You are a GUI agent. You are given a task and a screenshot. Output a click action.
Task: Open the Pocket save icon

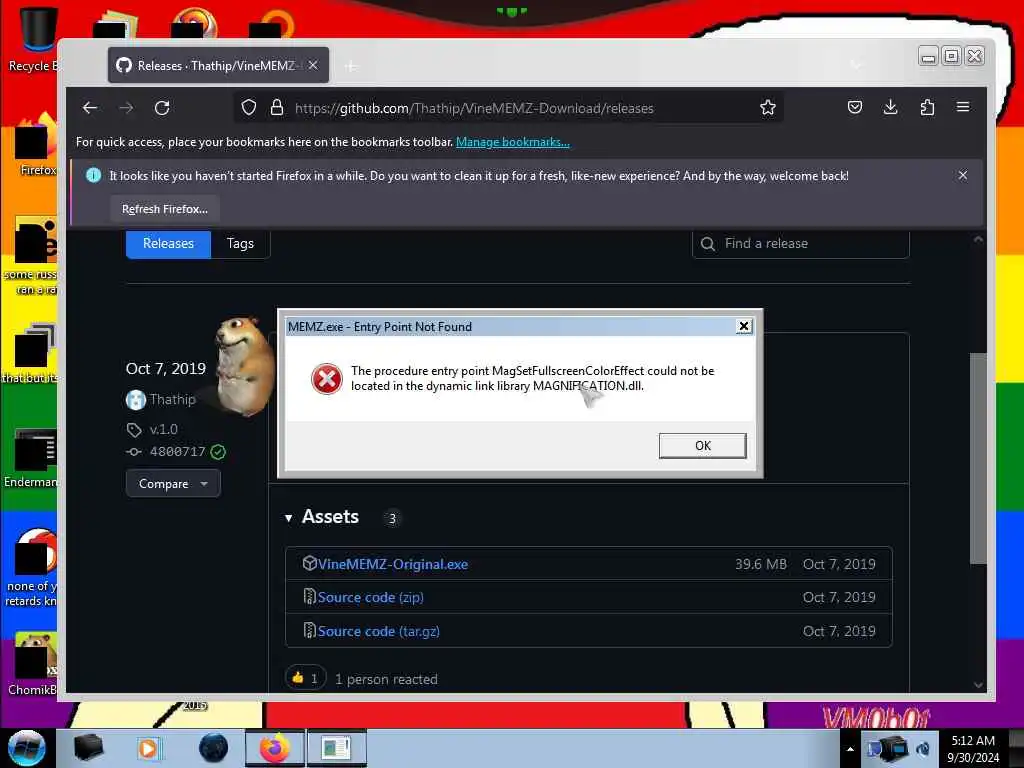pyautogui.click(x=855, y=107)
